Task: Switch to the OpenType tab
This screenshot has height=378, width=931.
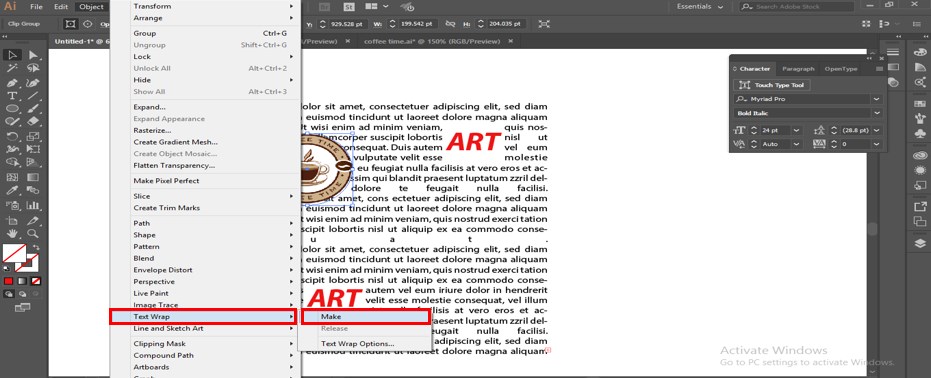Action: coord(841,69)
